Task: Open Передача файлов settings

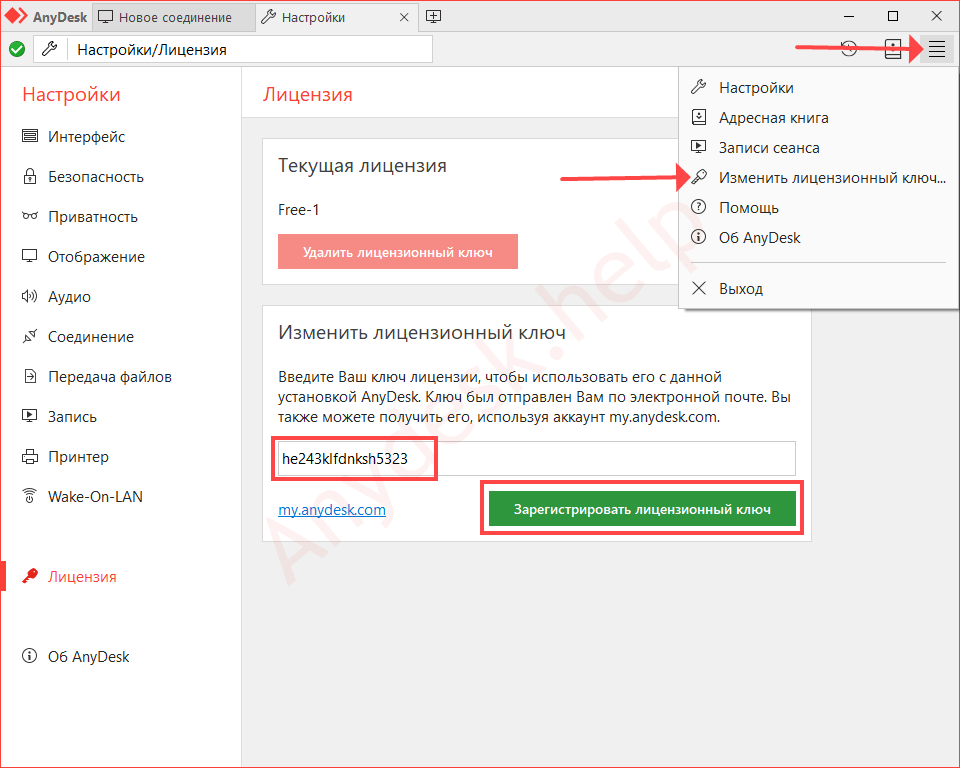Action: click(97, 377)
